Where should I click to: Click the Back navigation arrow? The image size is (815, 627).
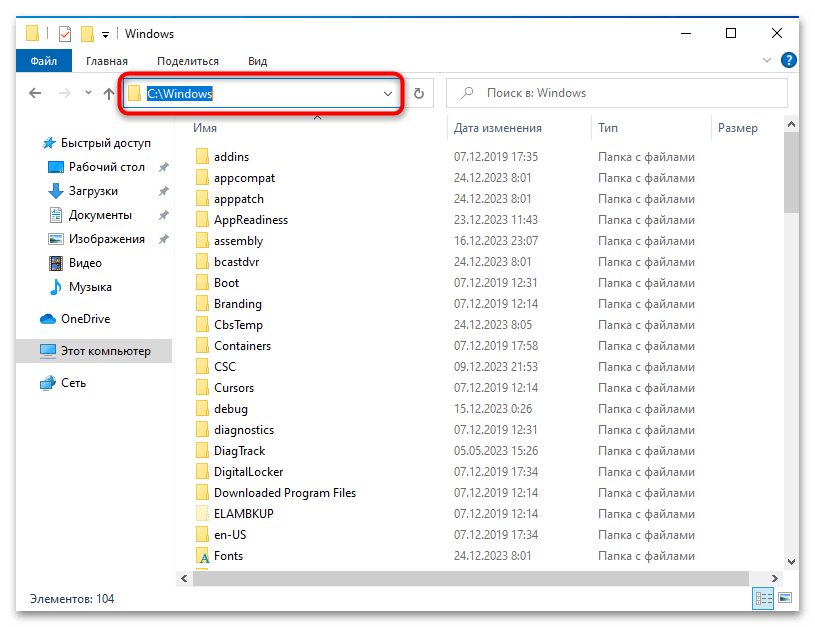click(x=35, y=92)
